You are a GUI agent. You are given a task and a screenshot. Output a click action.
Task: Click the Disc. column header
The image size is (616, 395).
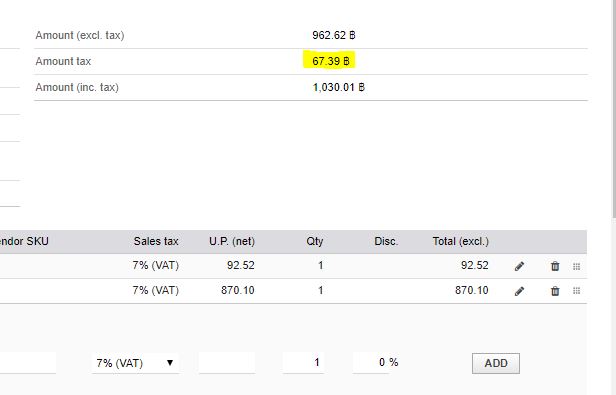pyautogui.click(x=386, y=241)
